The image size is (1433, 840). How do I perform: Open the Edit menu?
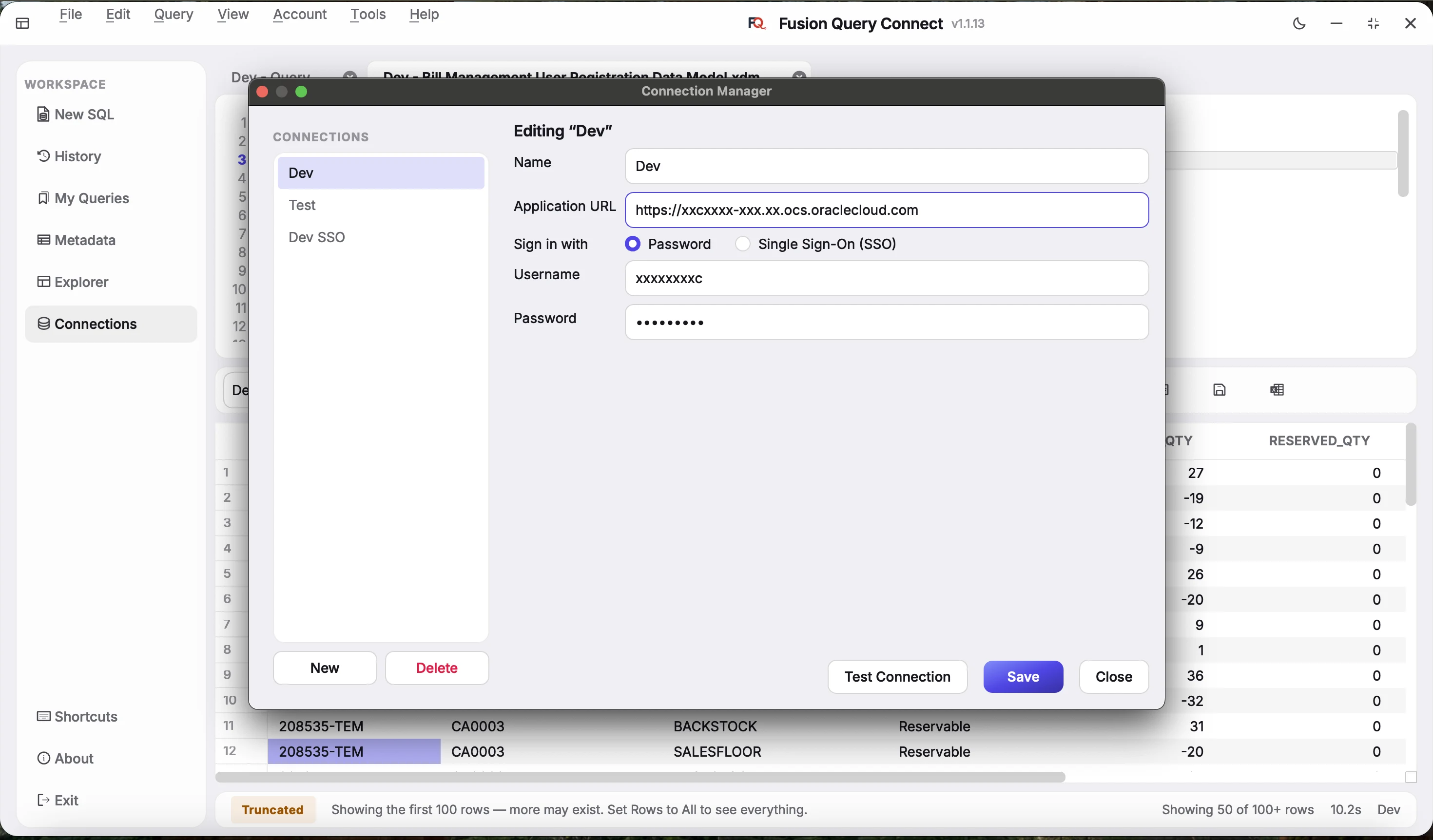[118, 15]
